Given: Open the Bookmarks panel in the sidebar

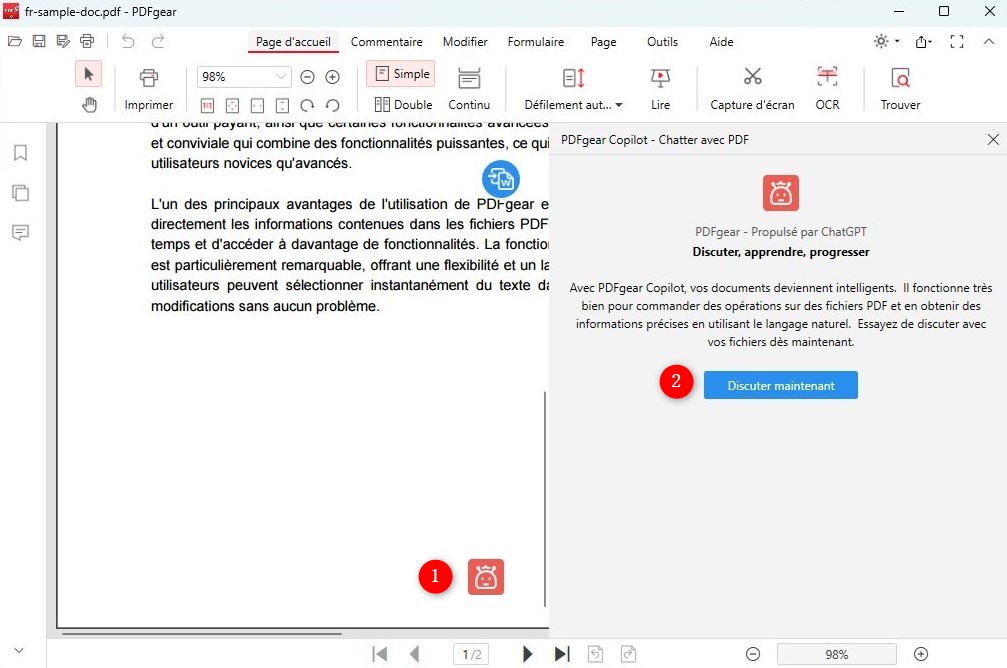Looking at the screenshot, I should 22,152.
